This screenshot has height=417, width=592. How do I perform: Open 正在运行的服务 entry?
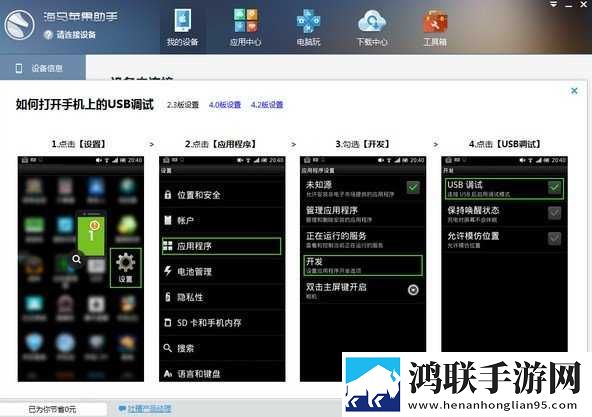[x=362, y=239]
